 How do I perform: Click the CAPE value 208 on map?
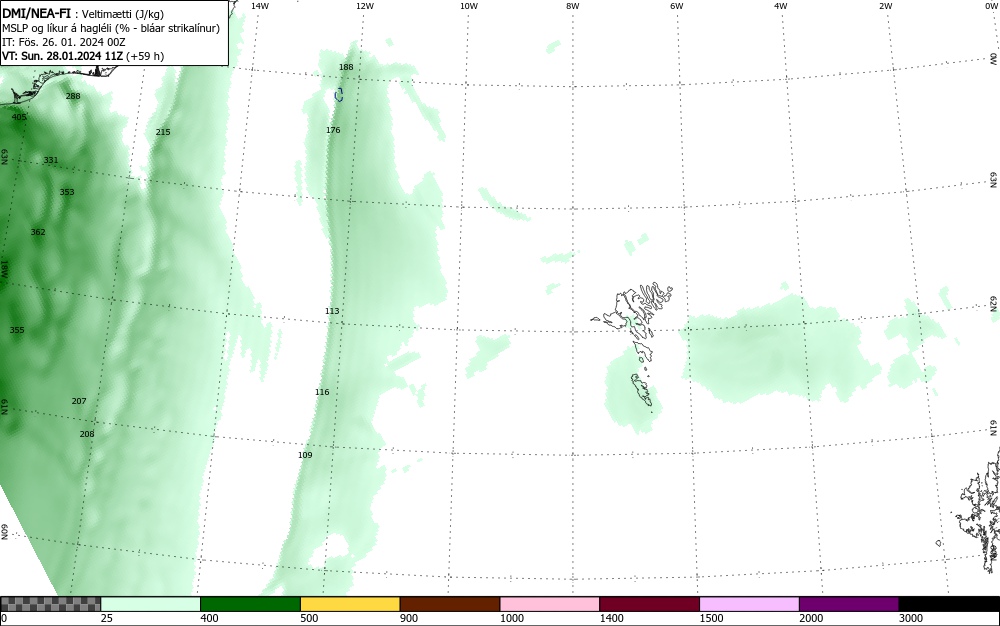pyautogui.click(x=87, y=434)
